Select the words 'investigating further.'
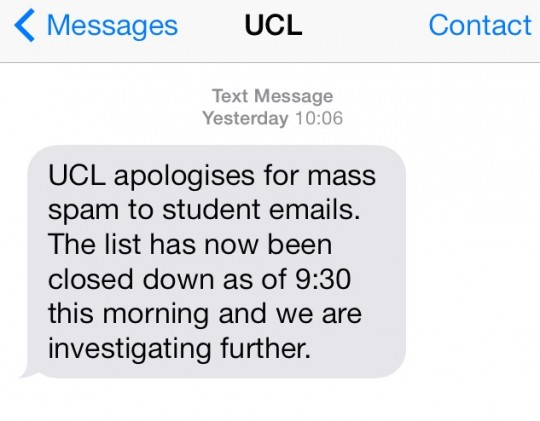Viewport: 540px width, 421px height. pyautogui.click(x=179, y=350)
